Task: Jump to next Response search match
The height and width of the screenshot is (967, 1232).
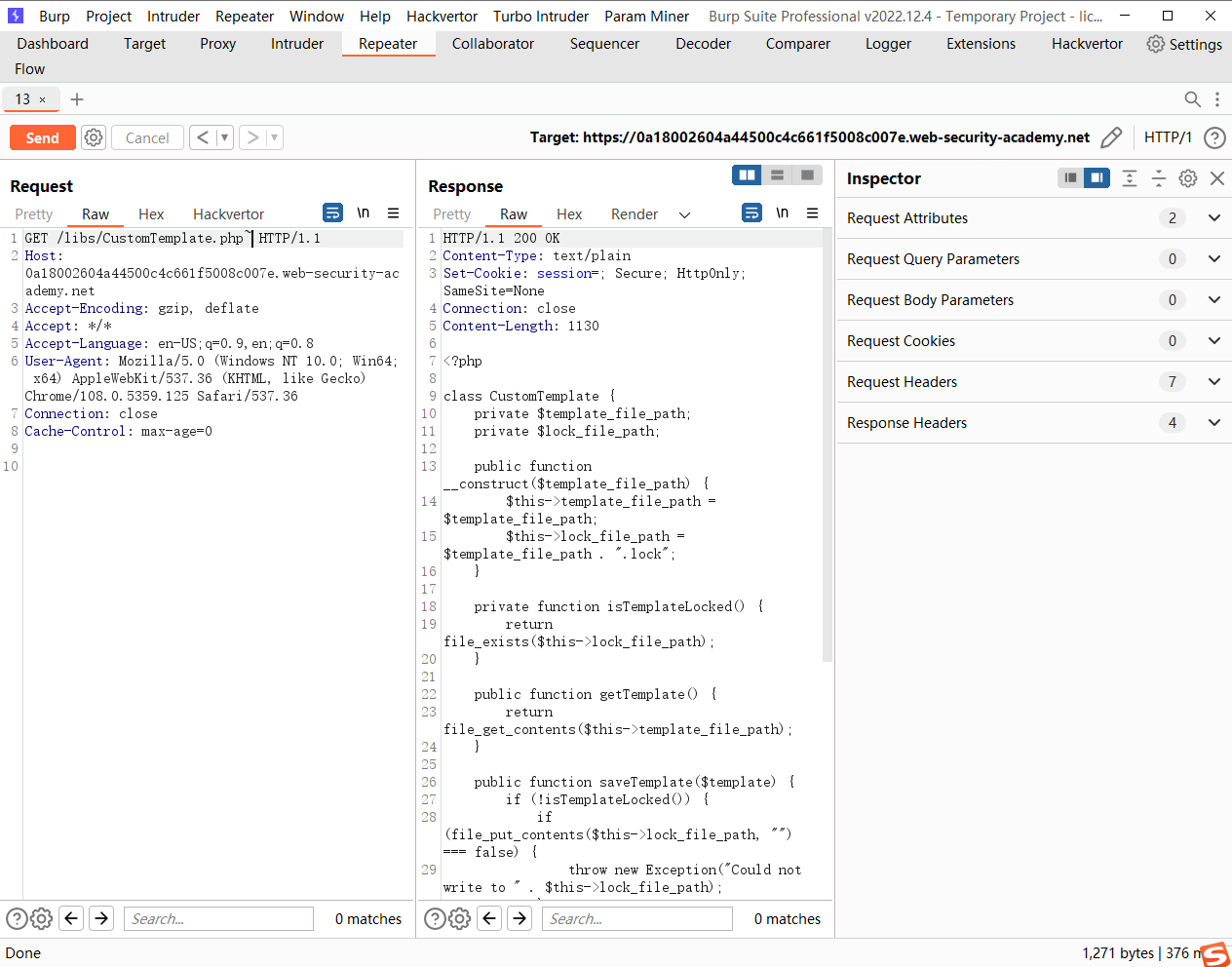Action: [520, 918]
